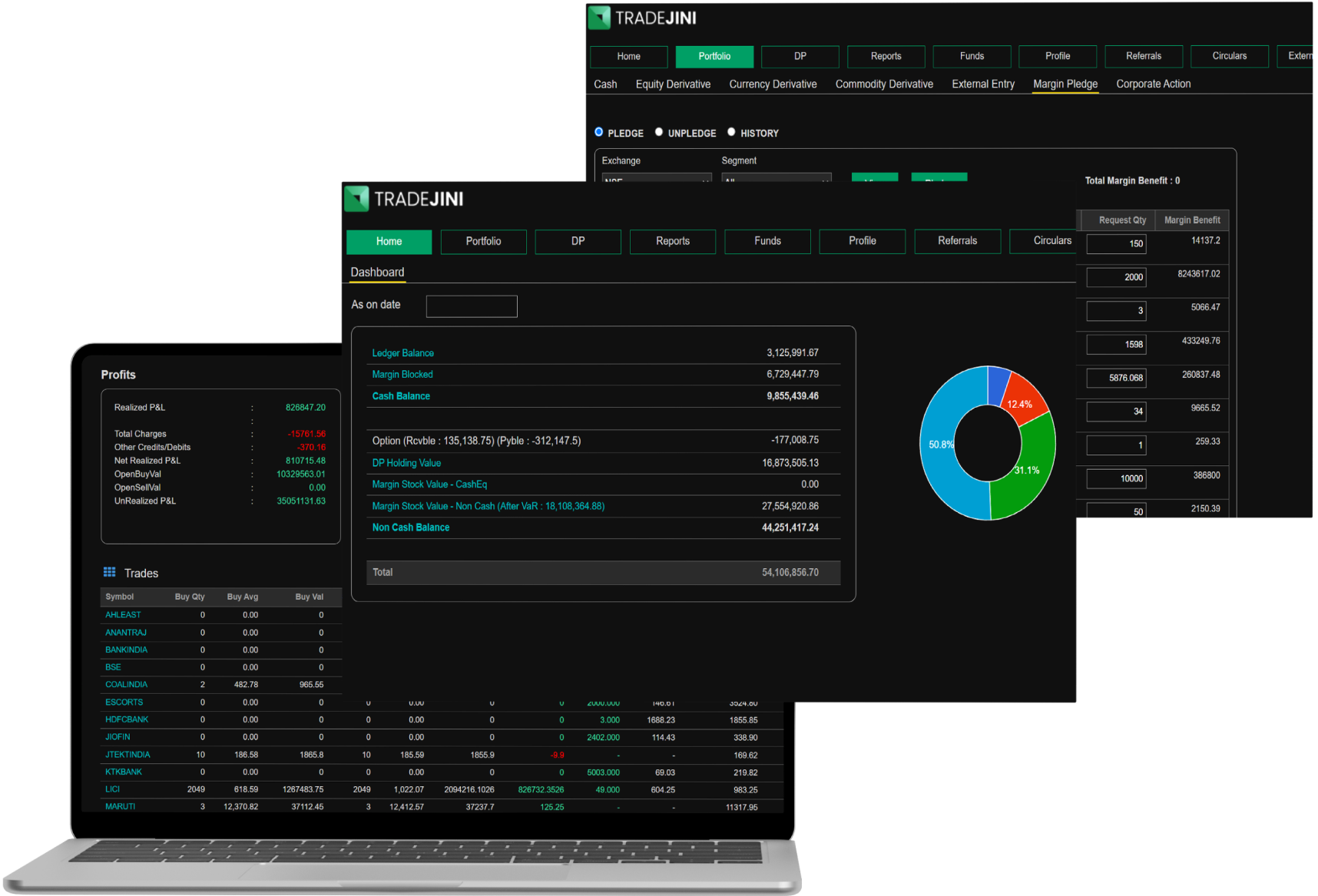Open the Equity Derivative sub-tab

[673, 84]
